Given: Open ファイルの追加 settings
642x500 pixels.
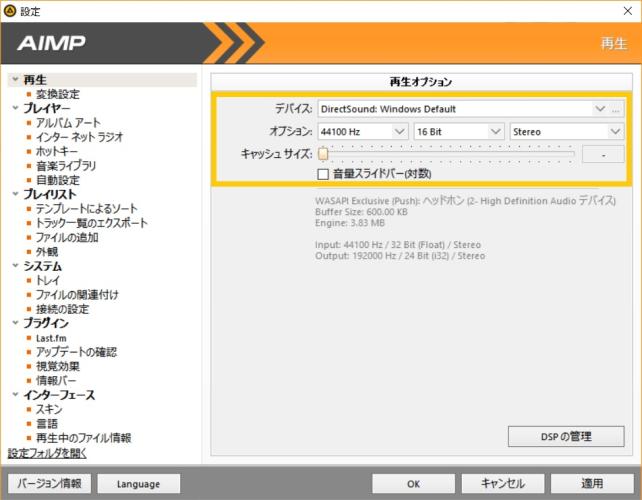Looking at the screenshot, I should [x=67, y=237].
